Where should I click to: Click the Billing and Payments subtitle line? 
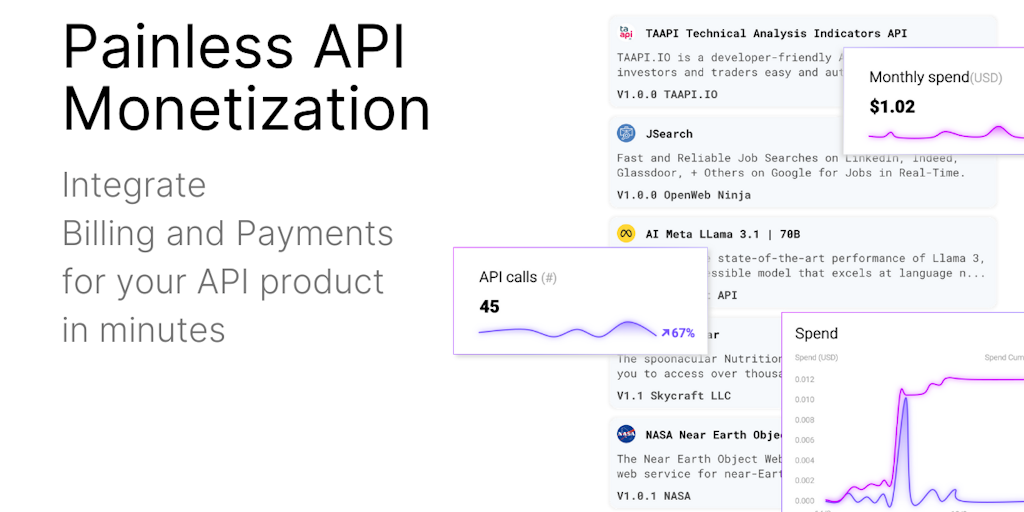coord(227,234)
